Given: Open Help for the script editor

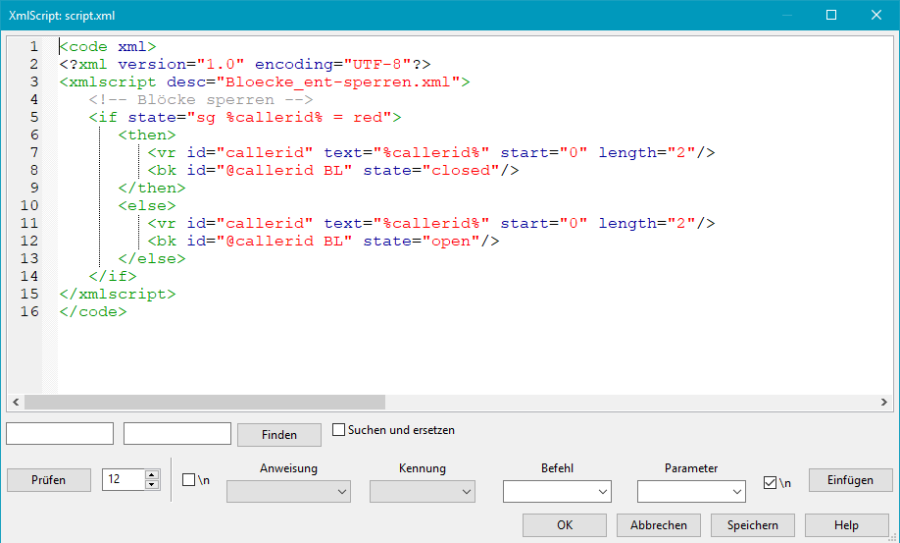Looking at the screenshot, I should (846, 525).
